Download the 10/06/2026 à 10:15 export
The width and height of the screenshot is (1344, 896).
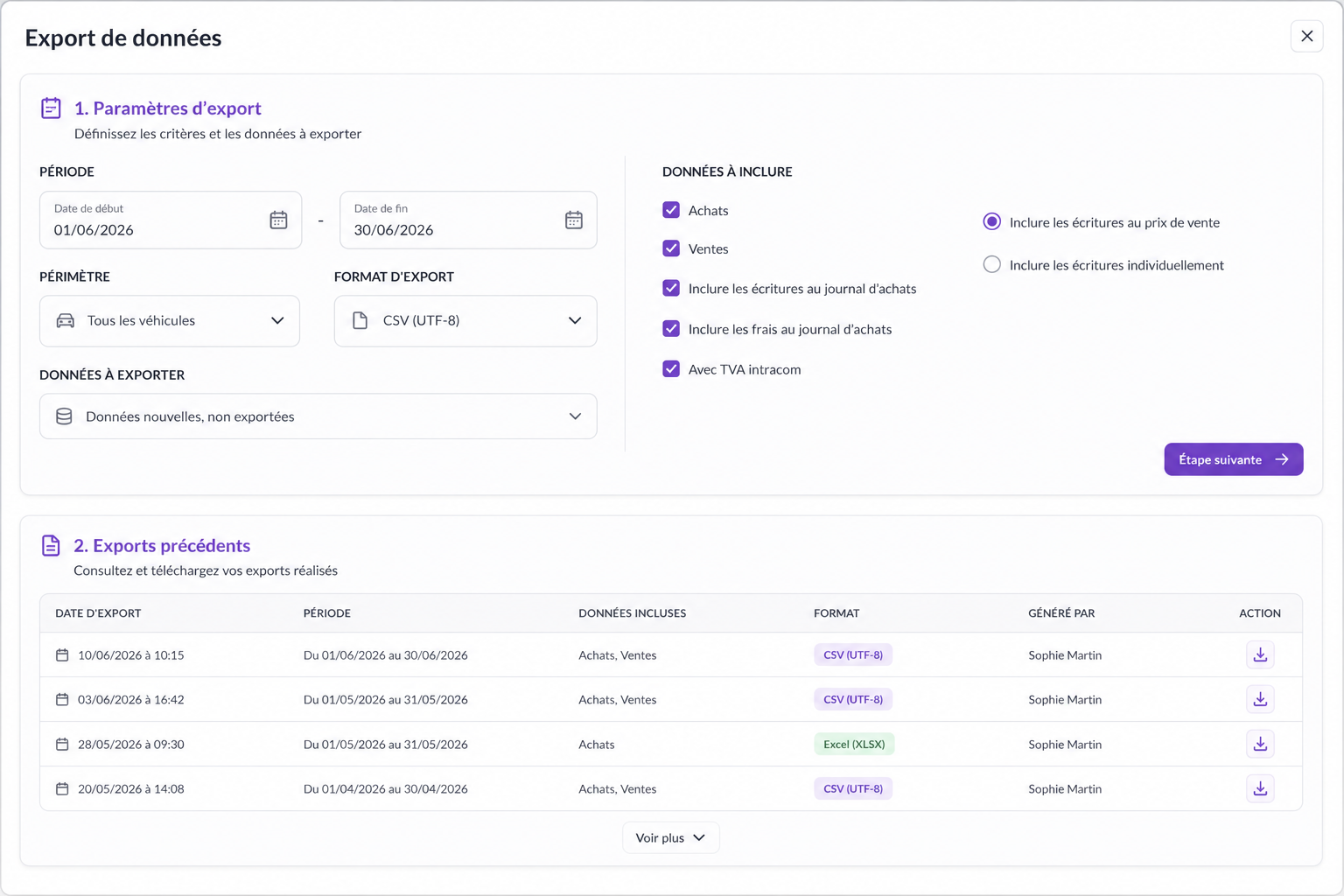(x=1260, y=654)
